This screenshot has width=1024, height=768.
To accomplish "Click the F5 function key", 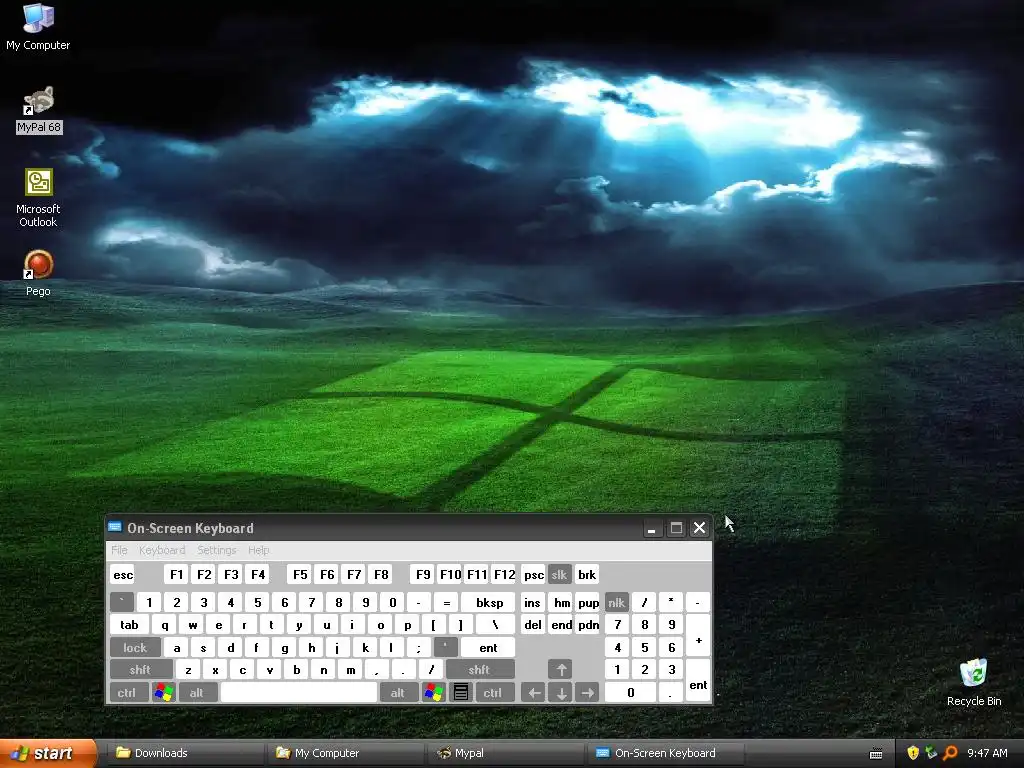I will (300, 575).
